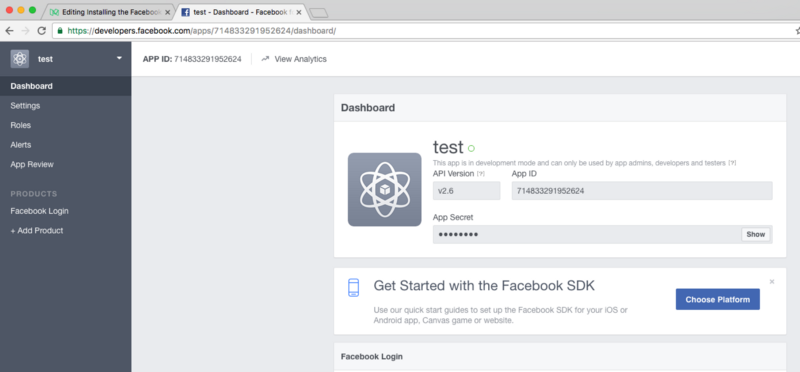800x372 pixels.
Task: Dismiss the Get Started SDK card
Action: click(x=772, y=281)
